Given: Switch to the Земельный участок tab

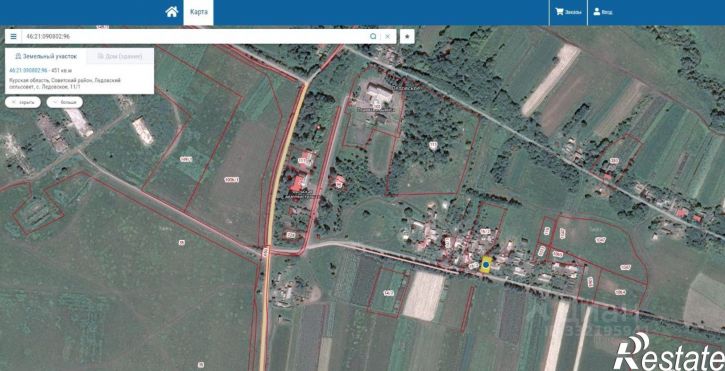Looking at the screenshot, I should coord(43,56).
